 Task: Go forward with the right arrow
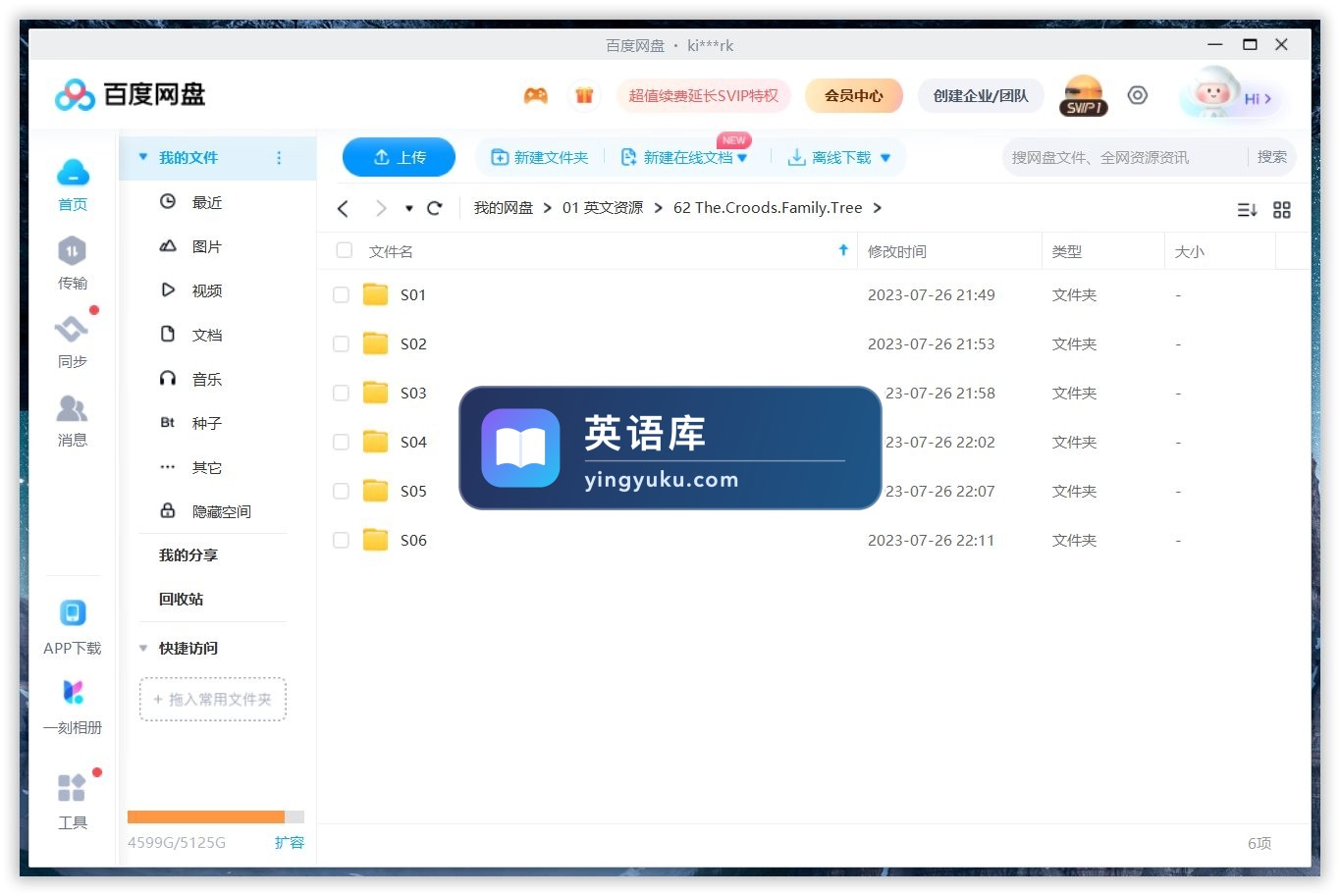(x=381, y=208)
